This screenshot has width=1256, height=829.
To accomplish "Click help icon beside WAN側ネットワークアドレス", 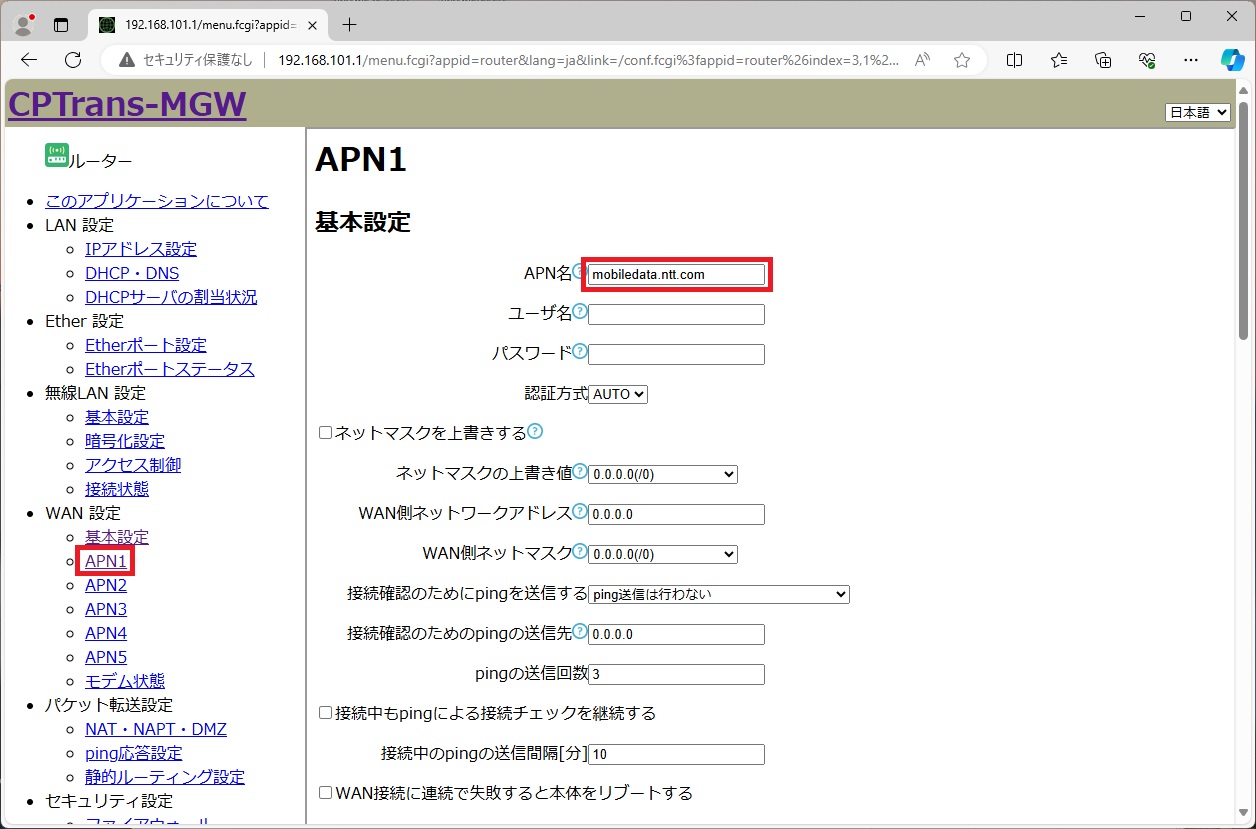I will coord(579,511).
